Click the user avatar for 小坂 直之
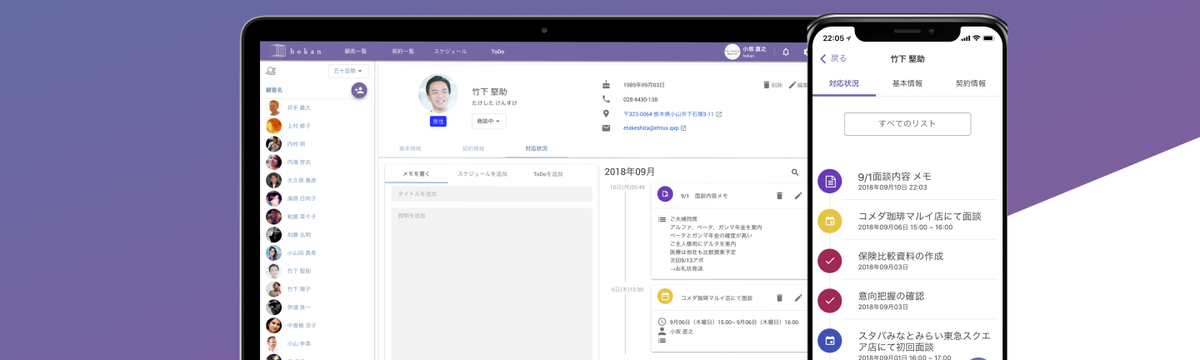1200x360 pixels. tap(733, 52)
